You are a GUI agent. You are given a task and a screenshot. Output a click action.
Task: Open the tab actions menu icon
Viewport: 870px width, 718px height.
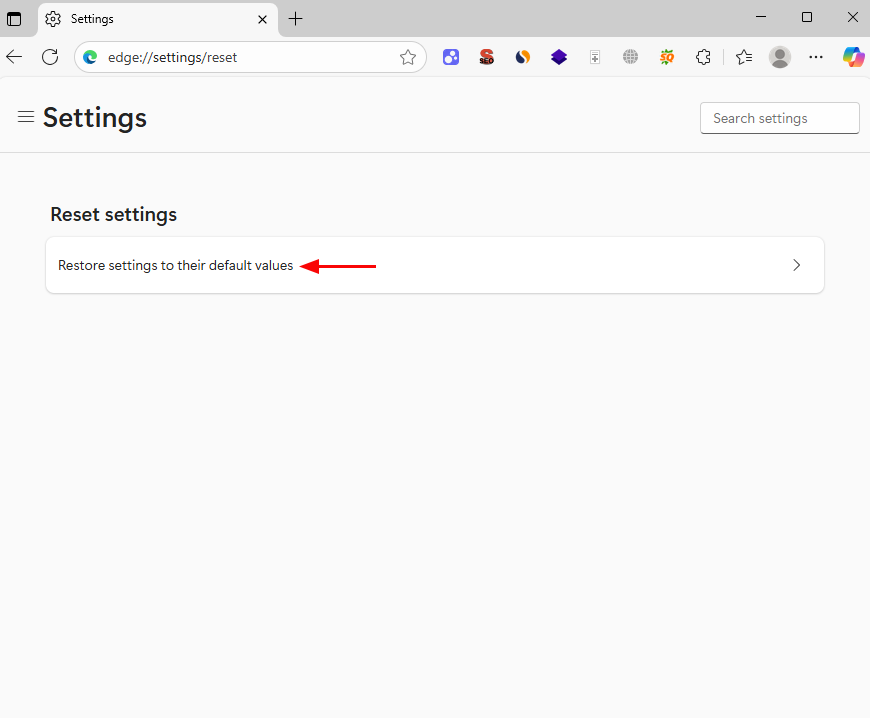coord(14,19)
